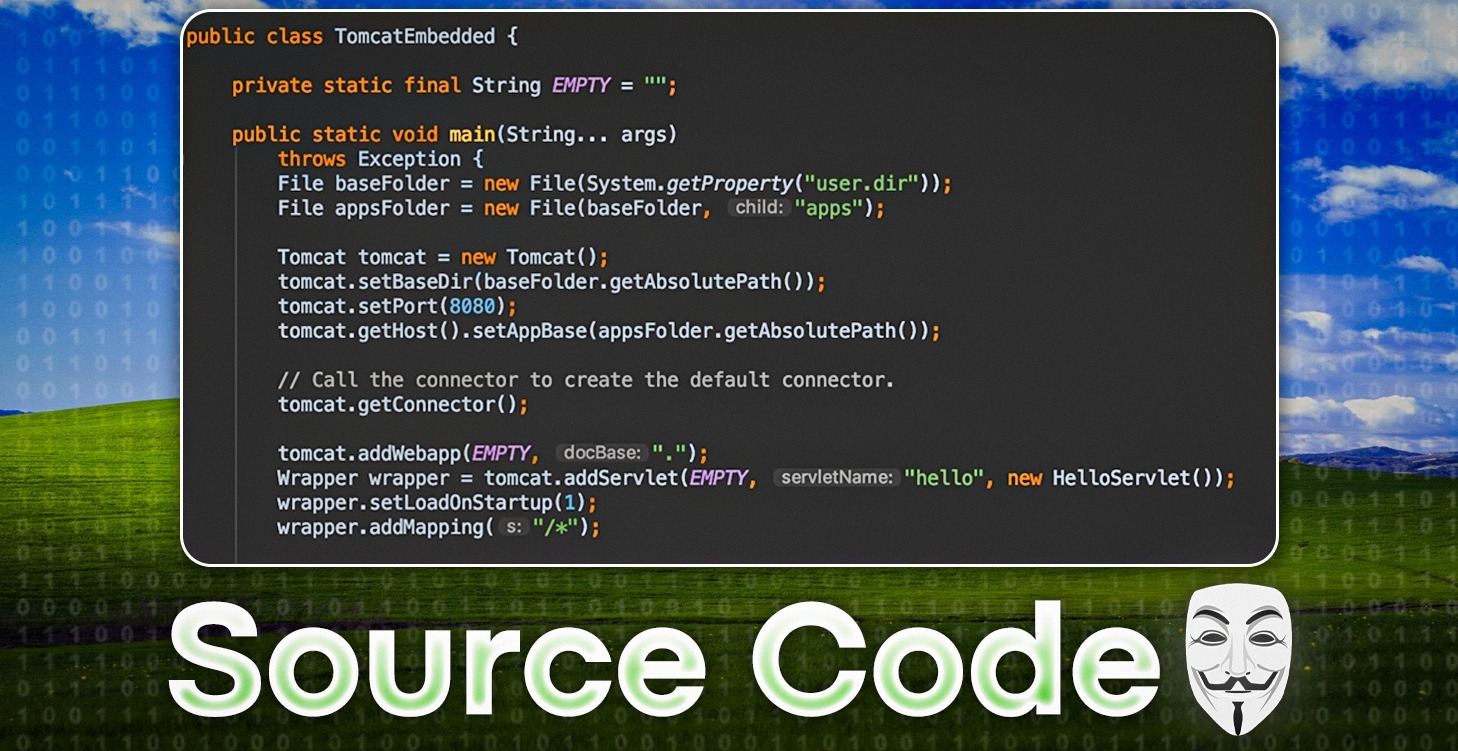The image size is (1458, 751).
Task: Click the addServlet method call
Action: (x=621, y=478)
